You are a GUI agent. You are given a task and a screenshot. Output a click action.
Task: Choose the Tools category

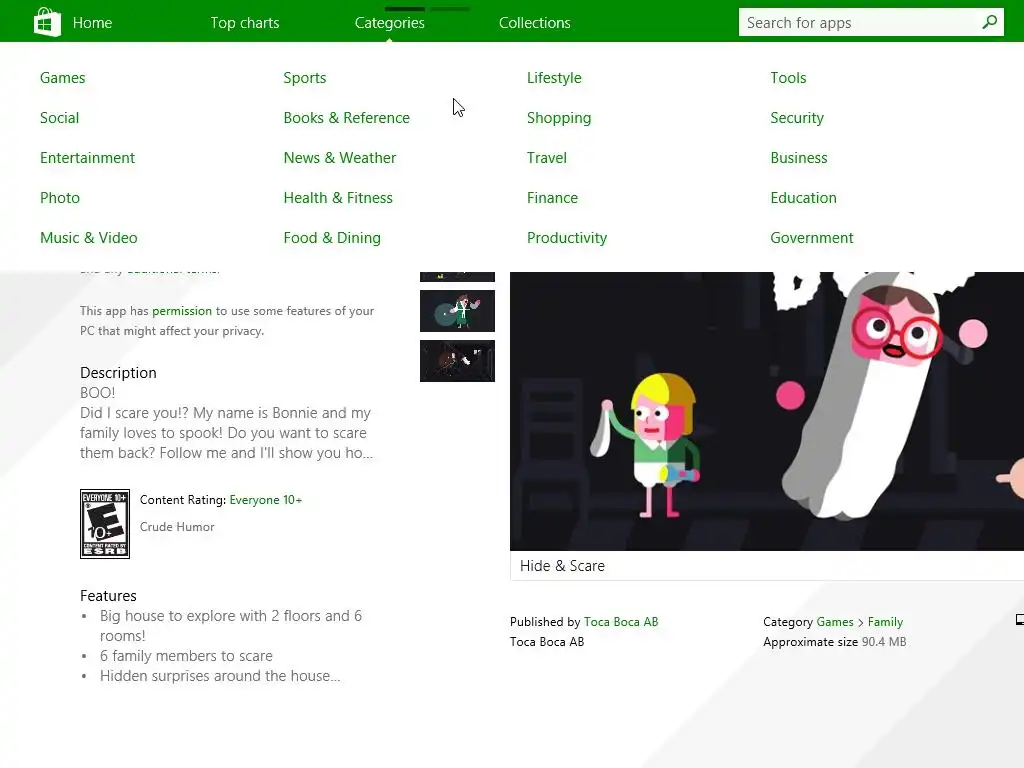pos(788,78)
